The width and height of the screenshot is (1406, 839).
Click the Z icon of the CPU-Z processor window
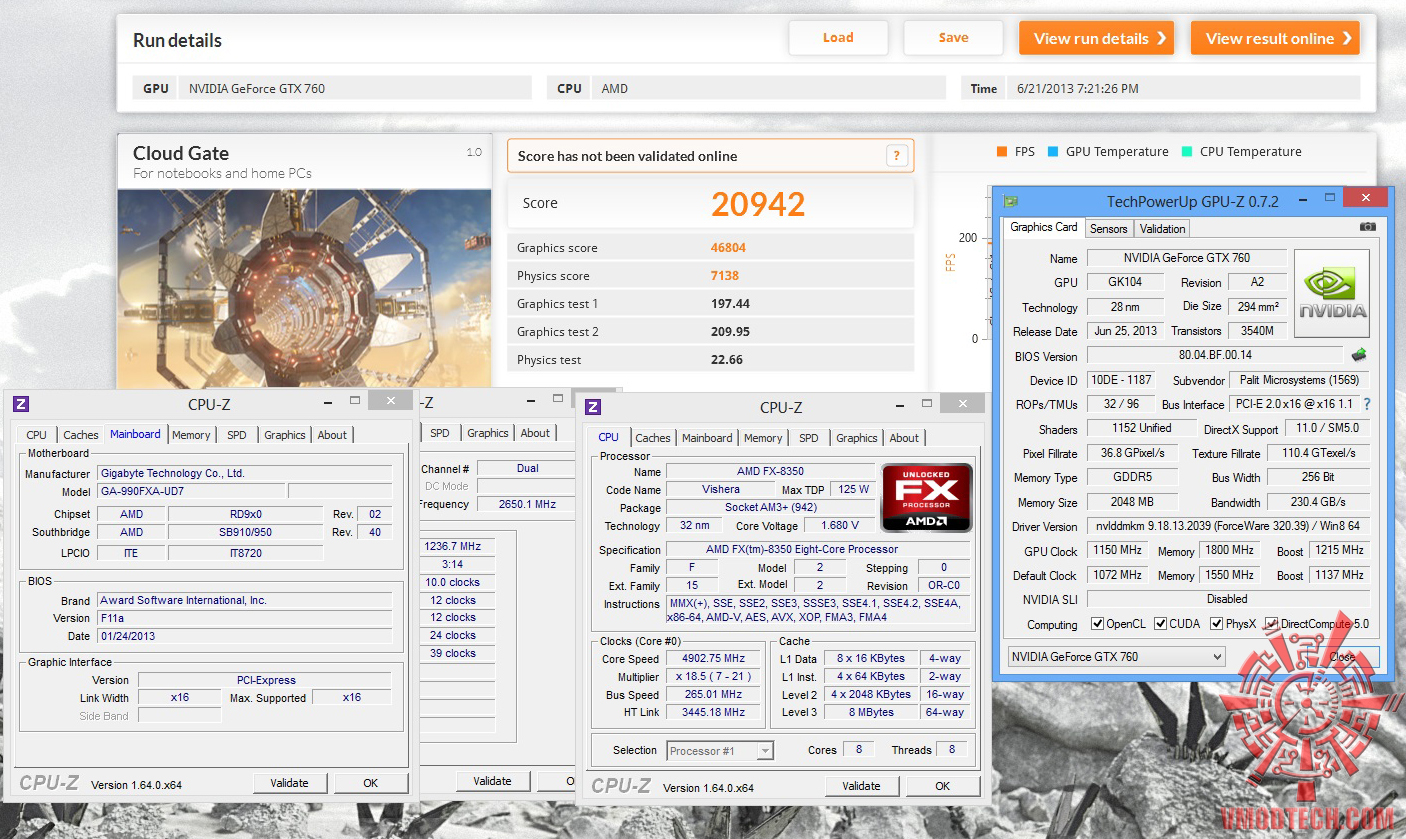tap(593, 407)
